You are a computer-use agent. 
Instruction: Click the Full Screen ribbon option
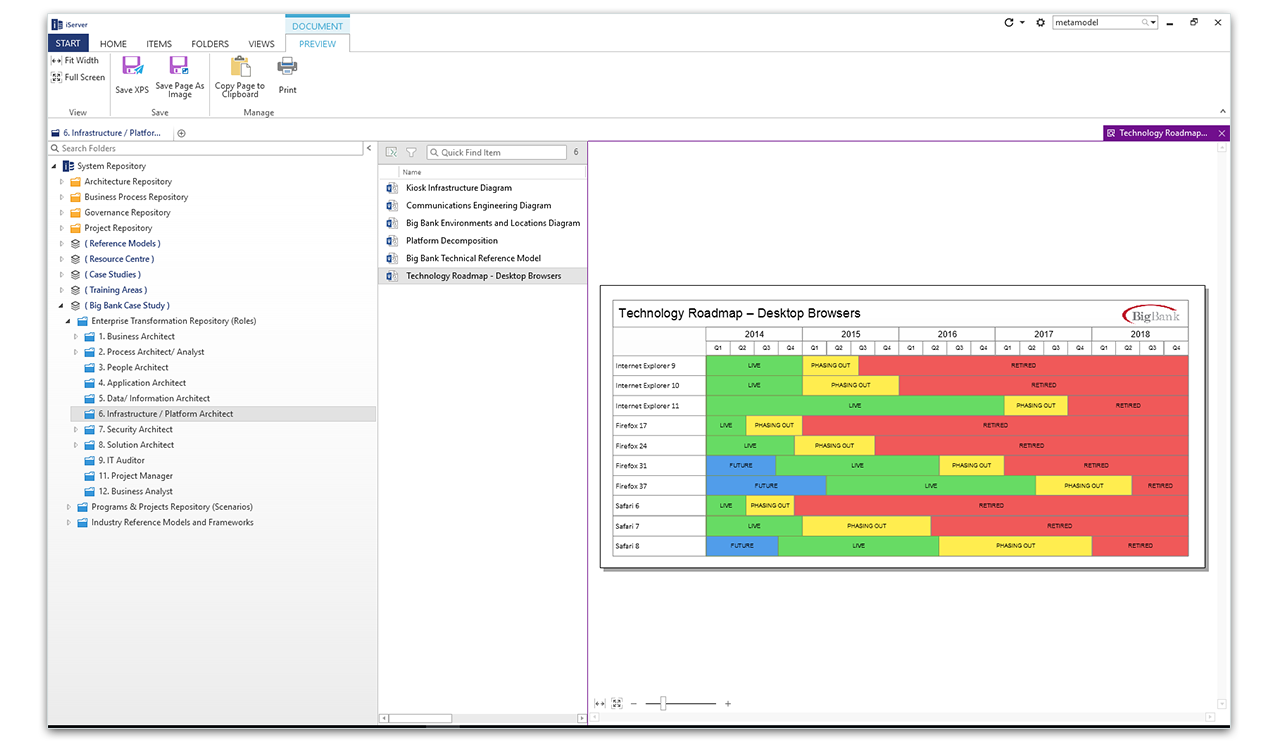pos(77,77)
